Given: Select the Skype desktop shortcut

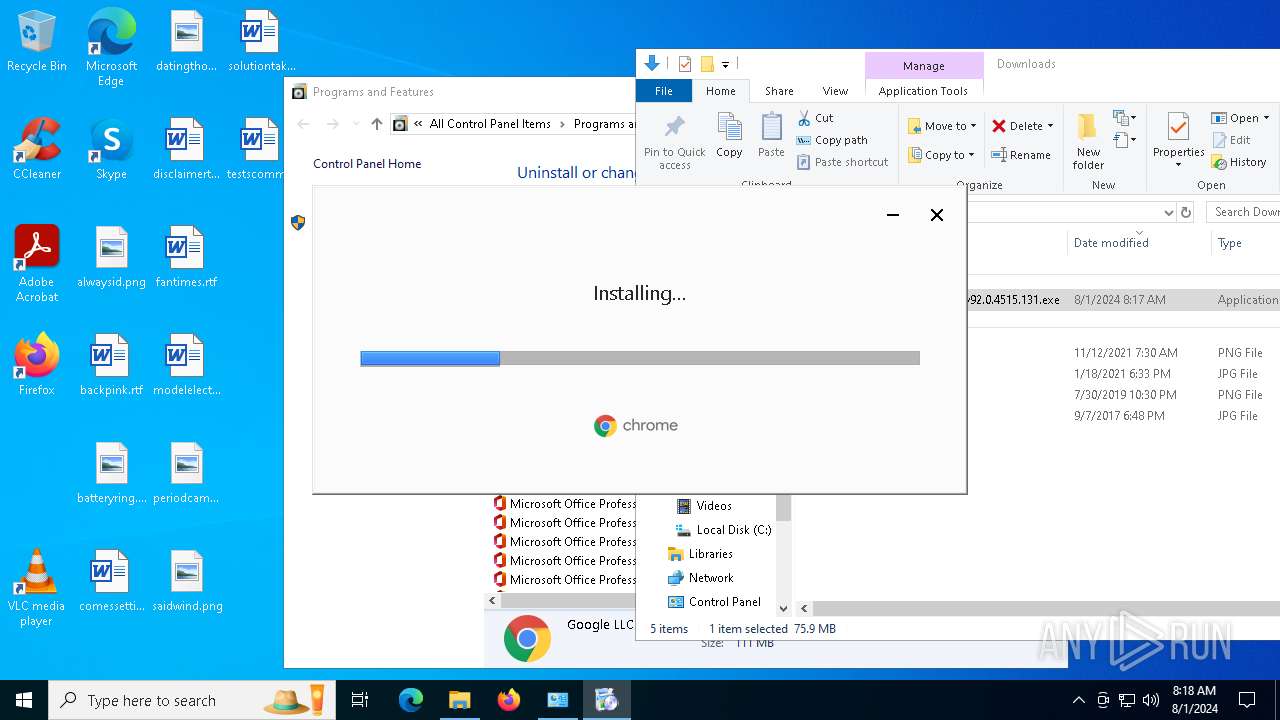Looking at the screenshot, I should tap(111, 150).
